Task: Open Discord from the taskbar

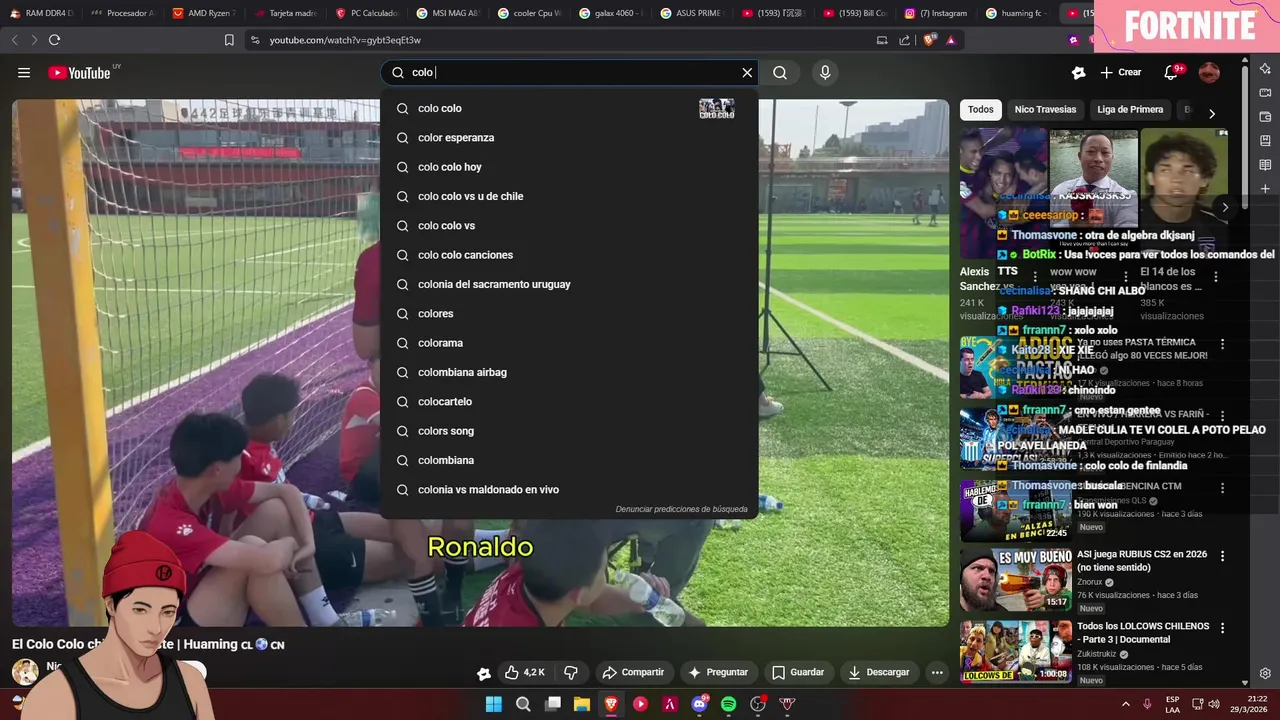Action: pyautogui.click(x=699, y=704)
